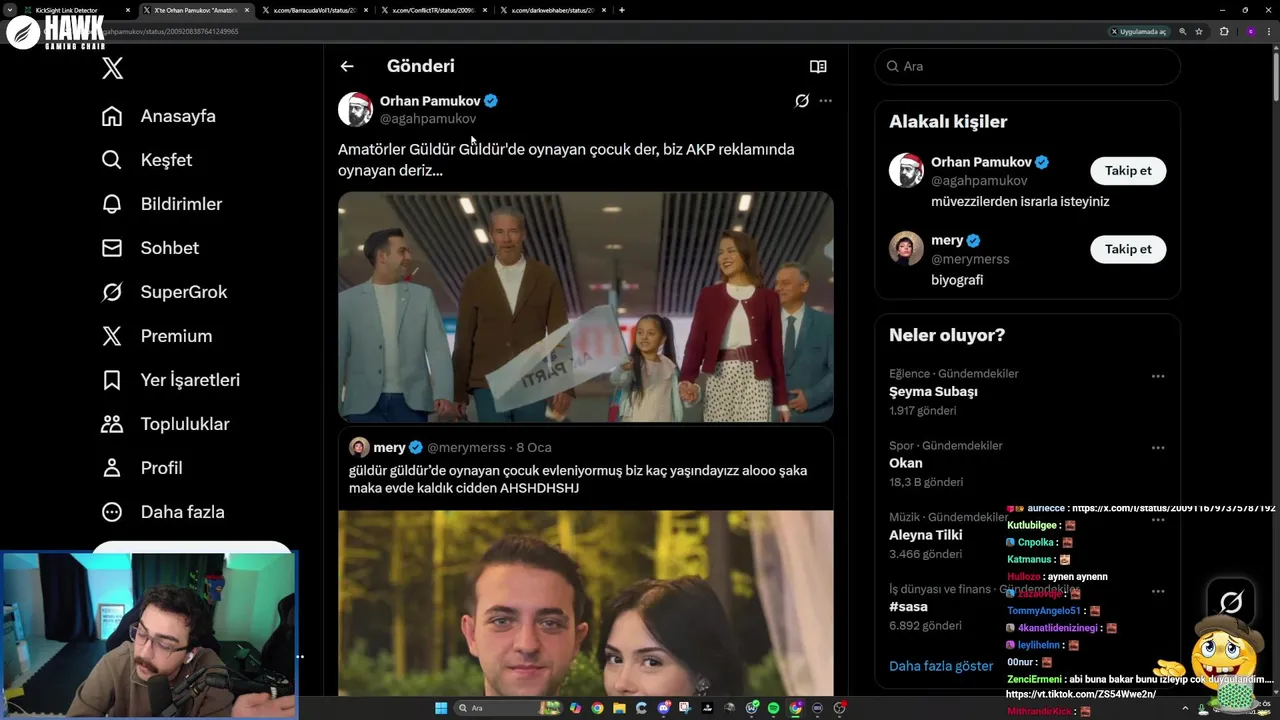The image size is (1280, 720).
Task: Switch to the darkwebhaber status tab
Action: [553, 10]
